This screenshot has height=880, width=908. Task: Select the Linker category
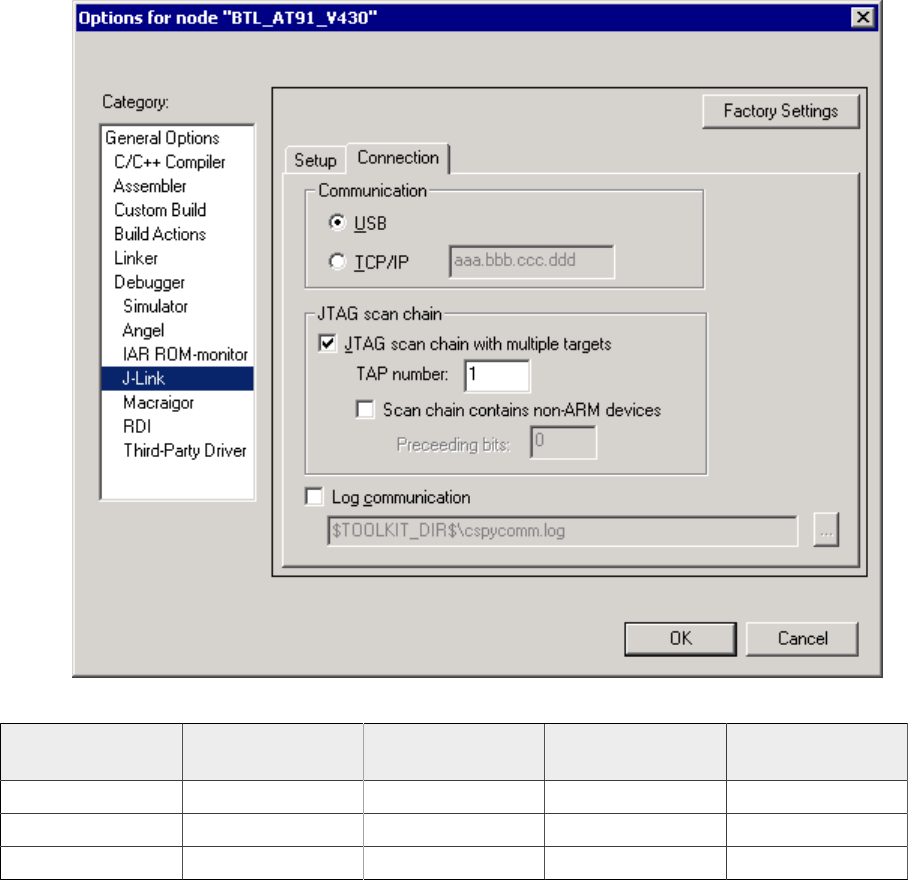(x=136, y=258)
